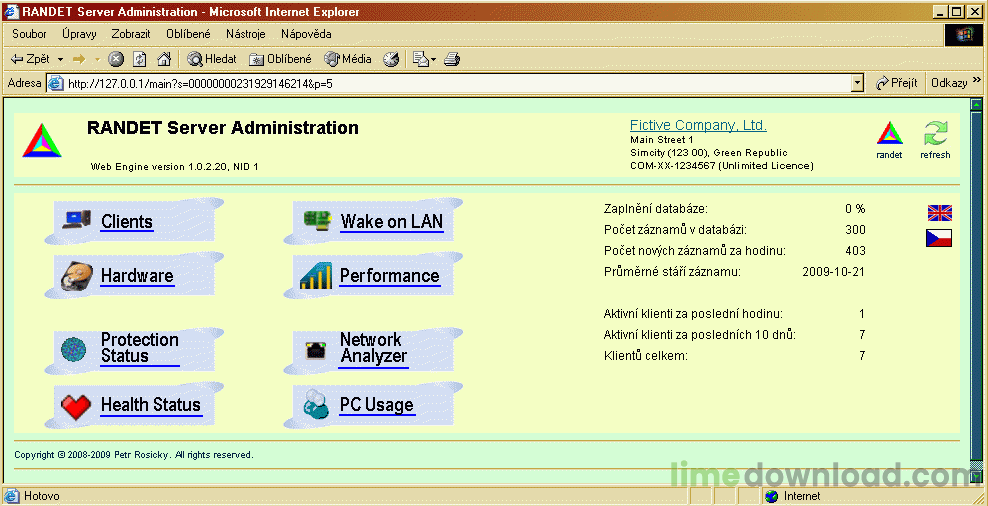988x506 pixels.
Task: Click the 403 new records value
Action: coord(855,251)
